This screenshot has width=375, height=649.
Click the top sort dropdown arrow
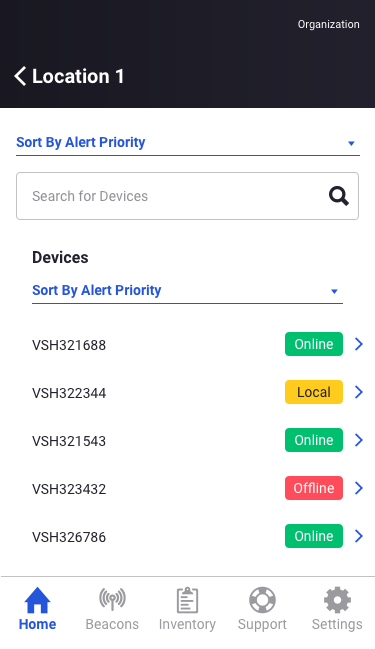(351, 144)
